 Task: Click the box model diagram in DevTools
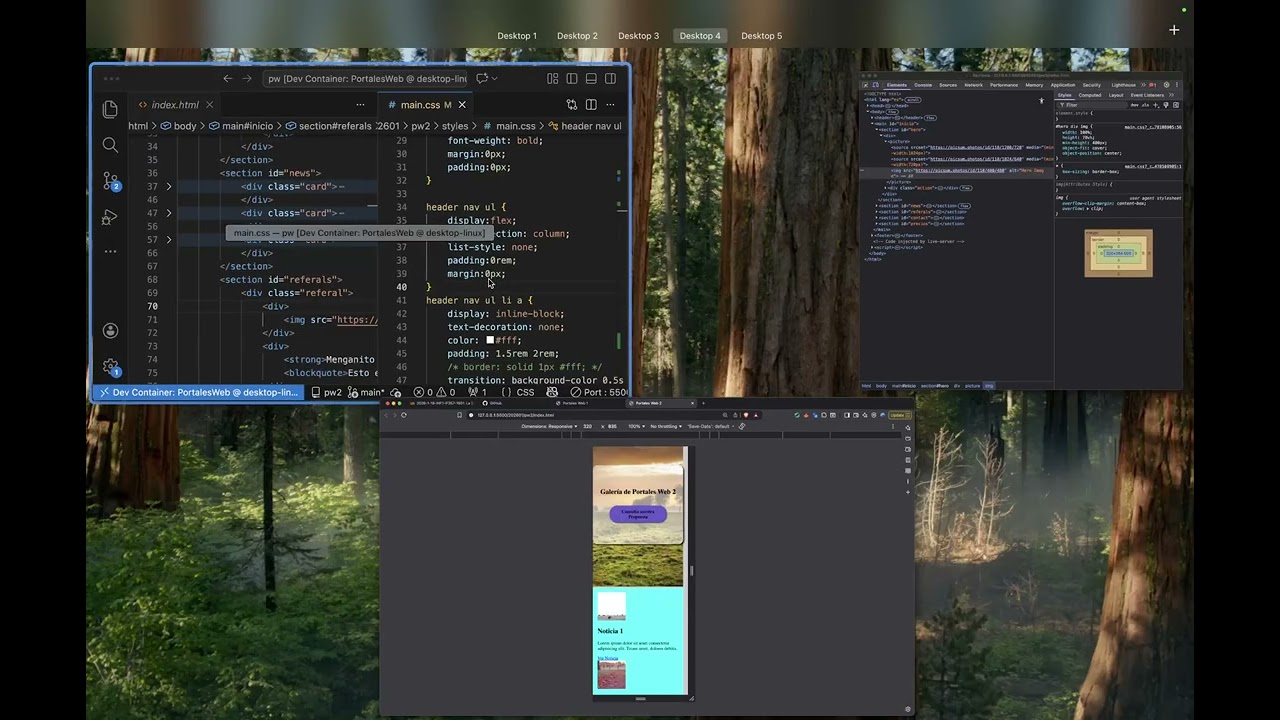point(1118,253)
